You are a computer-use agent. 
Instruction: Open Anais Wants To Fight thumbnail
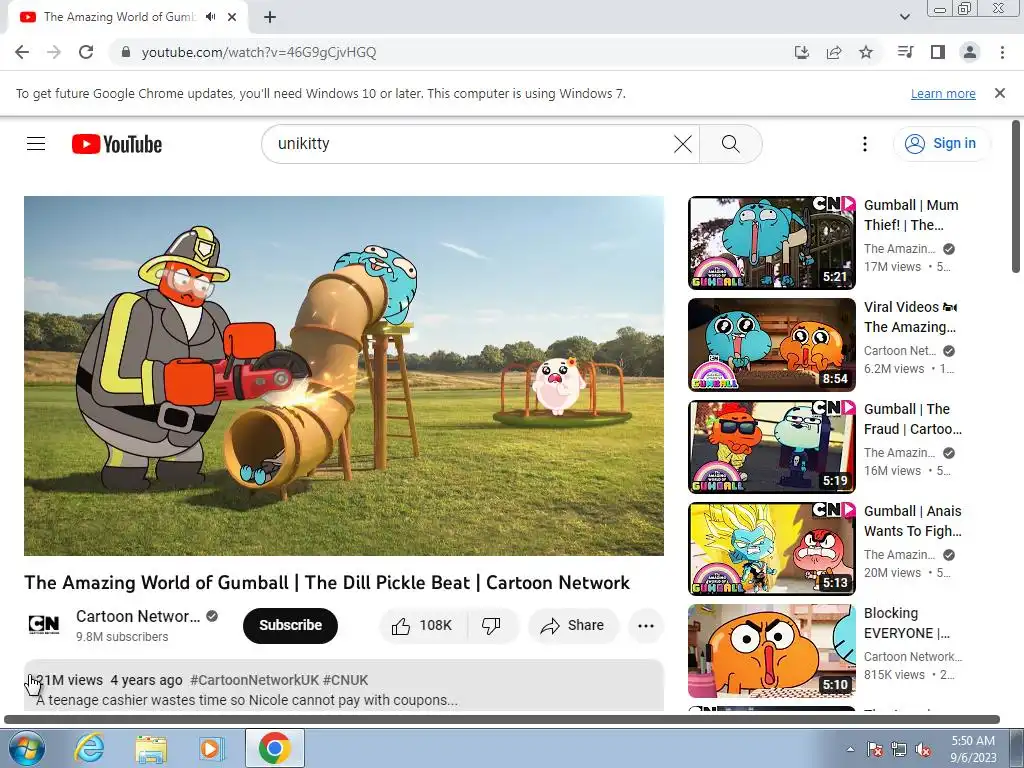point(771,549)
